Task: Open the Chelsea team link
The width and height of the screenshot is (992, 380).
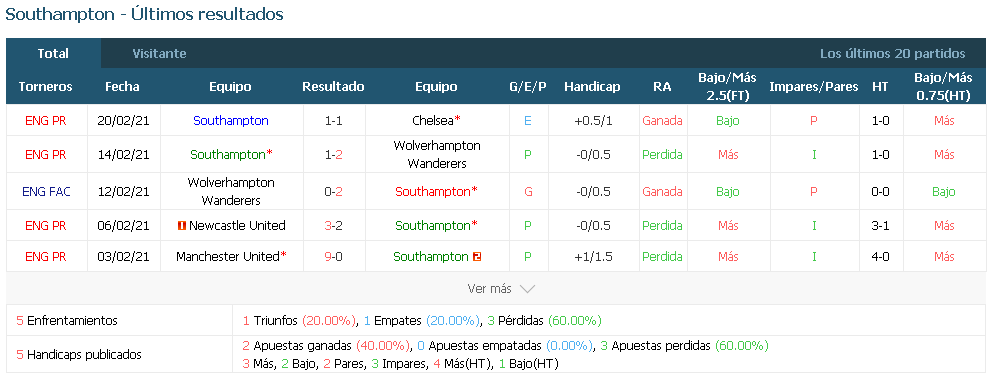Action: tap(433, 120)
